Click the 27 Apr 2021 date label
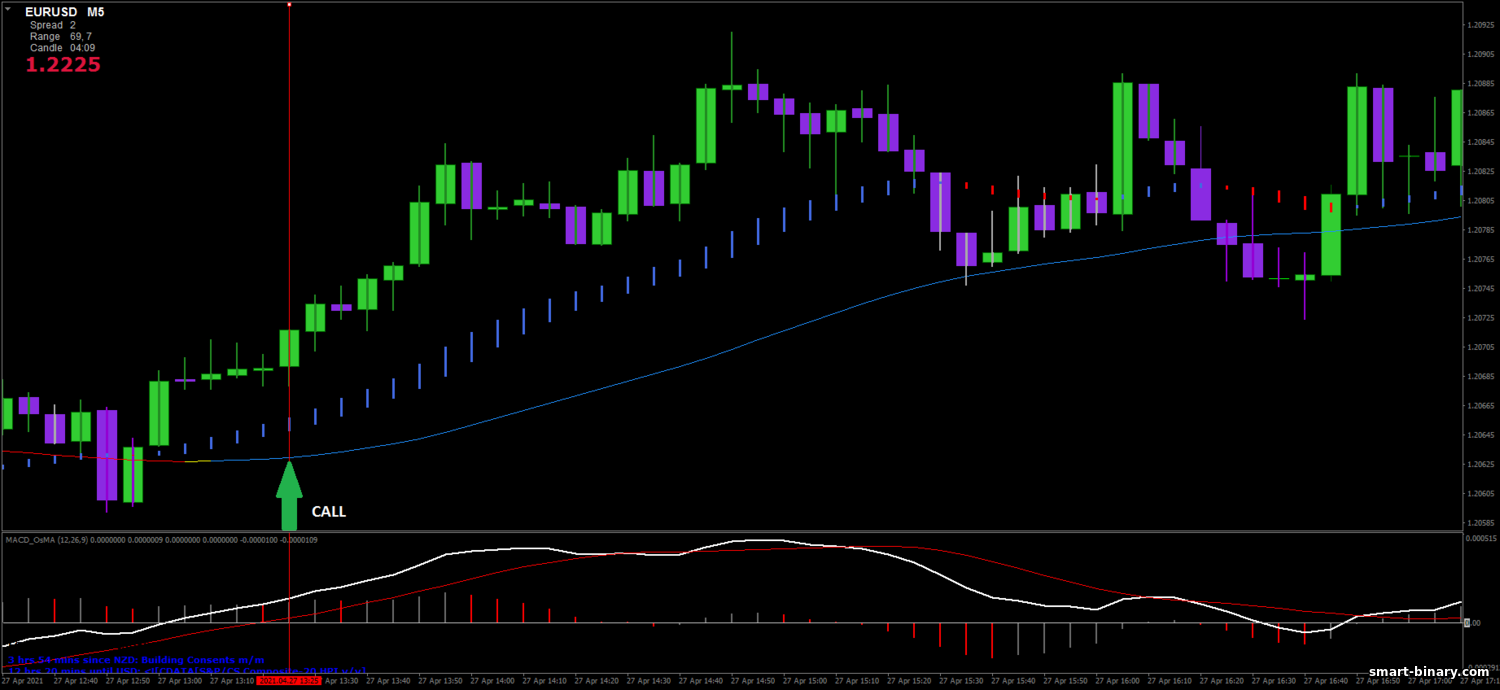This screenshot has width=1500, height=690. click(x=22, y=681)
